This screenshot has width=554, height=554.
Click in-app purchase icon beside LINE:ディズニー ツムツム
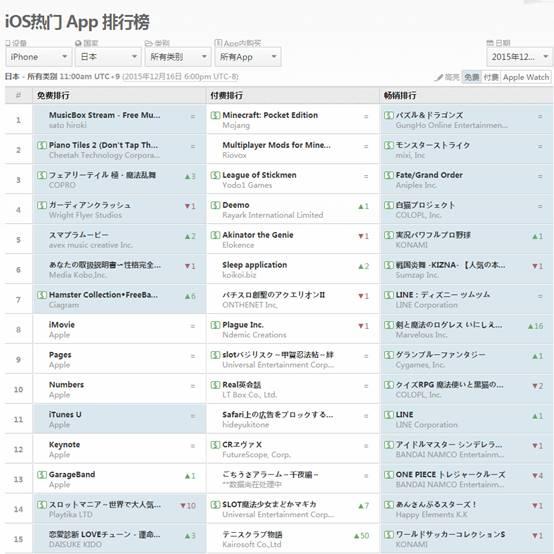[x=389, y=295]
